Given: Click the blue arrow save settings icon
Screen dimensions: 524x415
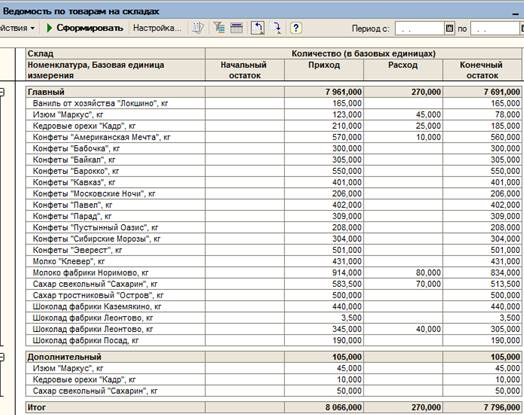Looking at the screenshot, I should point(277,28).
